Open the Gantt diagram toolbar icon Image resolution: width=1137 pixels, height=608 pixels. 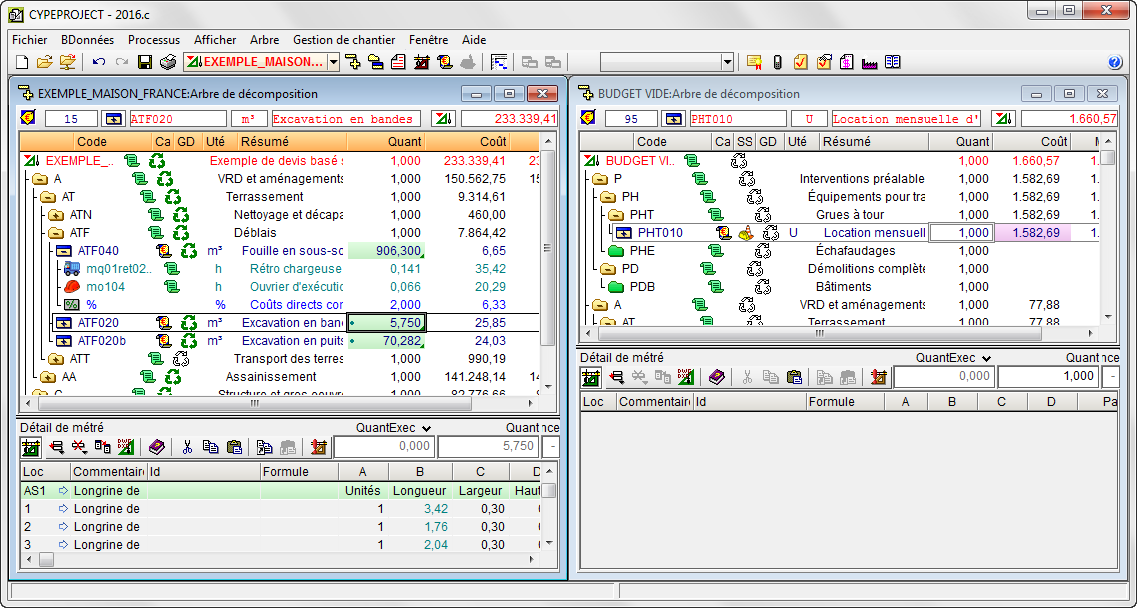[498, 62]
